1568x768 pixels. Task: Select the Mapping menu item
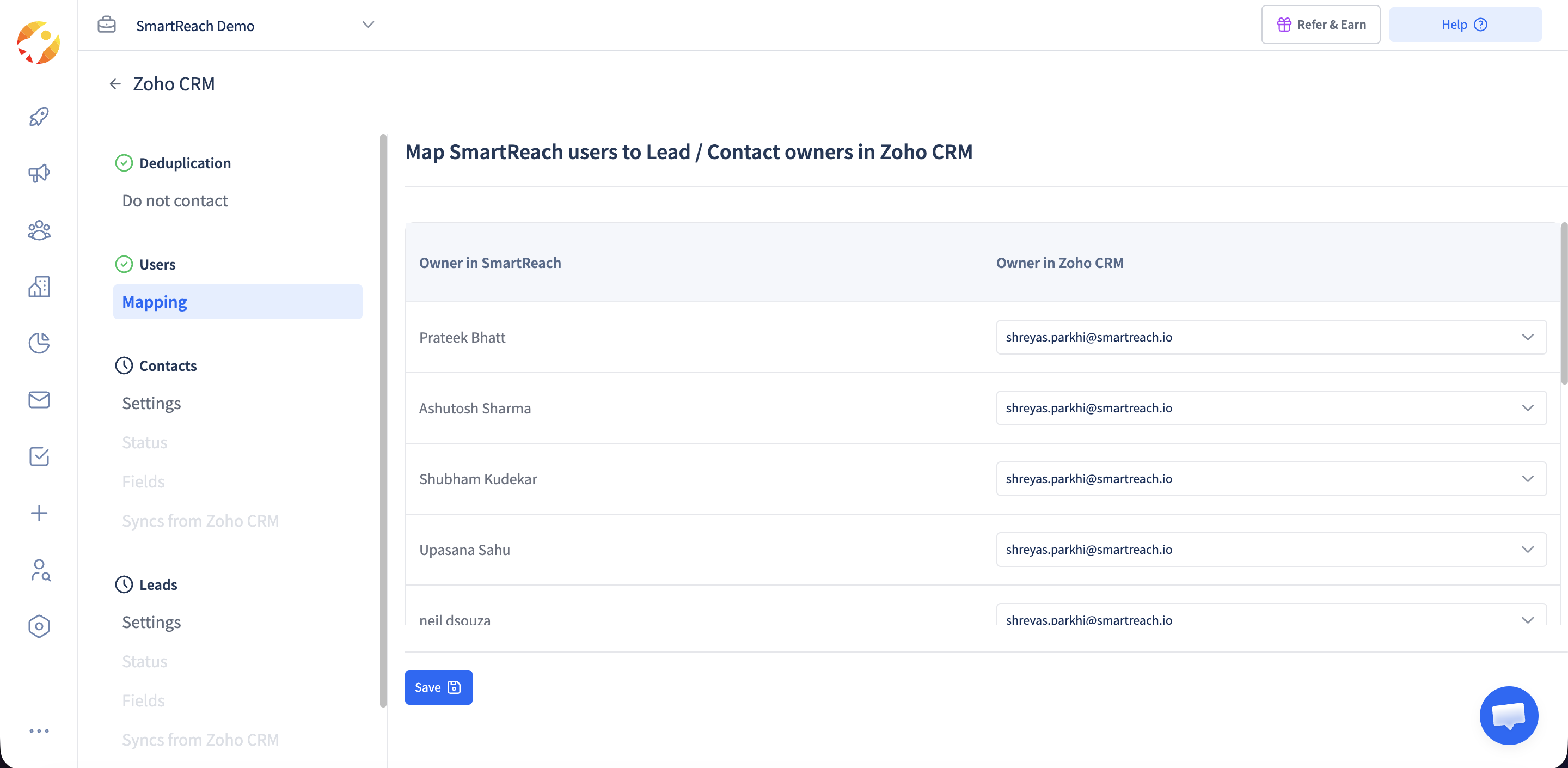[237, 301]
